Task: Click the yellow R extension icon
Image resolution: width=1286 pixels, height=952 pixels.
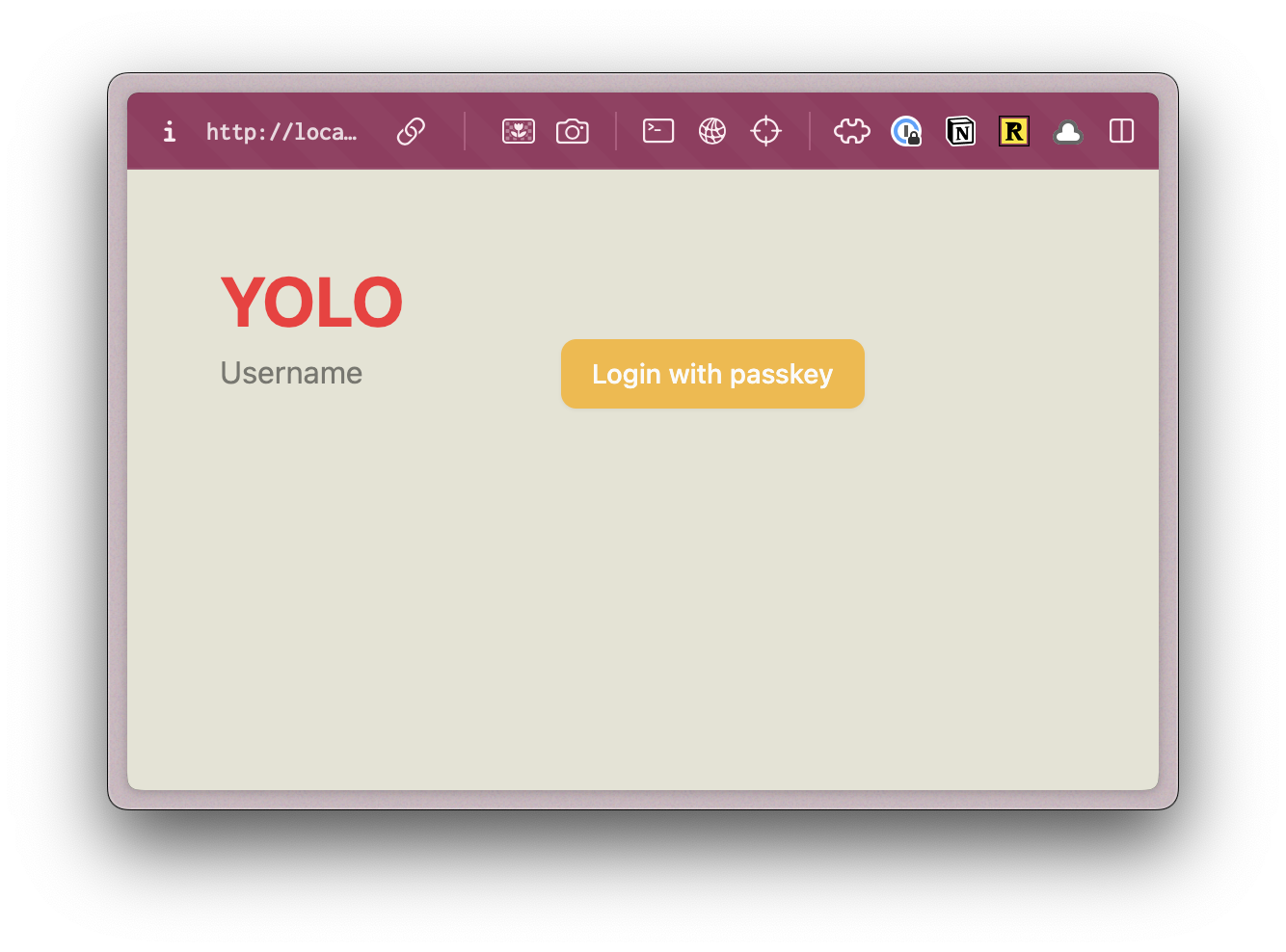Action: pos(1014,131)
